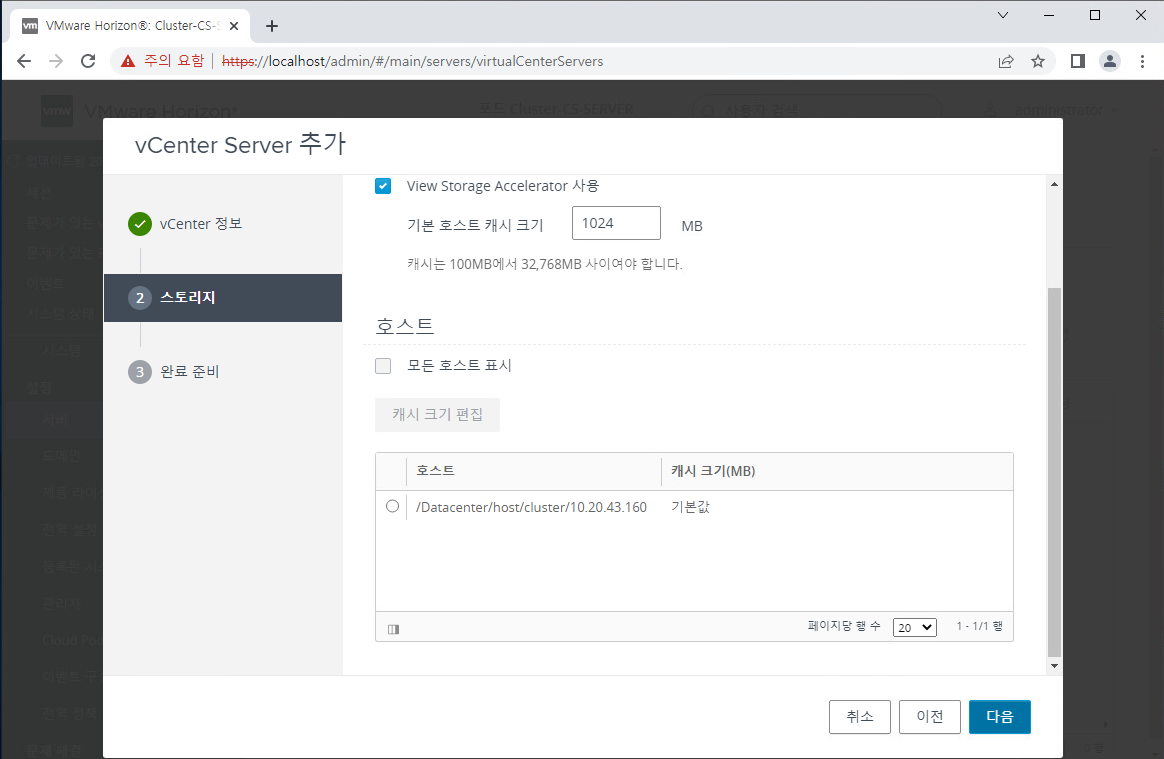Image resolution: width=1164 pixels, height=759 pixels.
Task: Click the dialog vertical scrollbar thumb
Action: click(x=1054, y=473)
